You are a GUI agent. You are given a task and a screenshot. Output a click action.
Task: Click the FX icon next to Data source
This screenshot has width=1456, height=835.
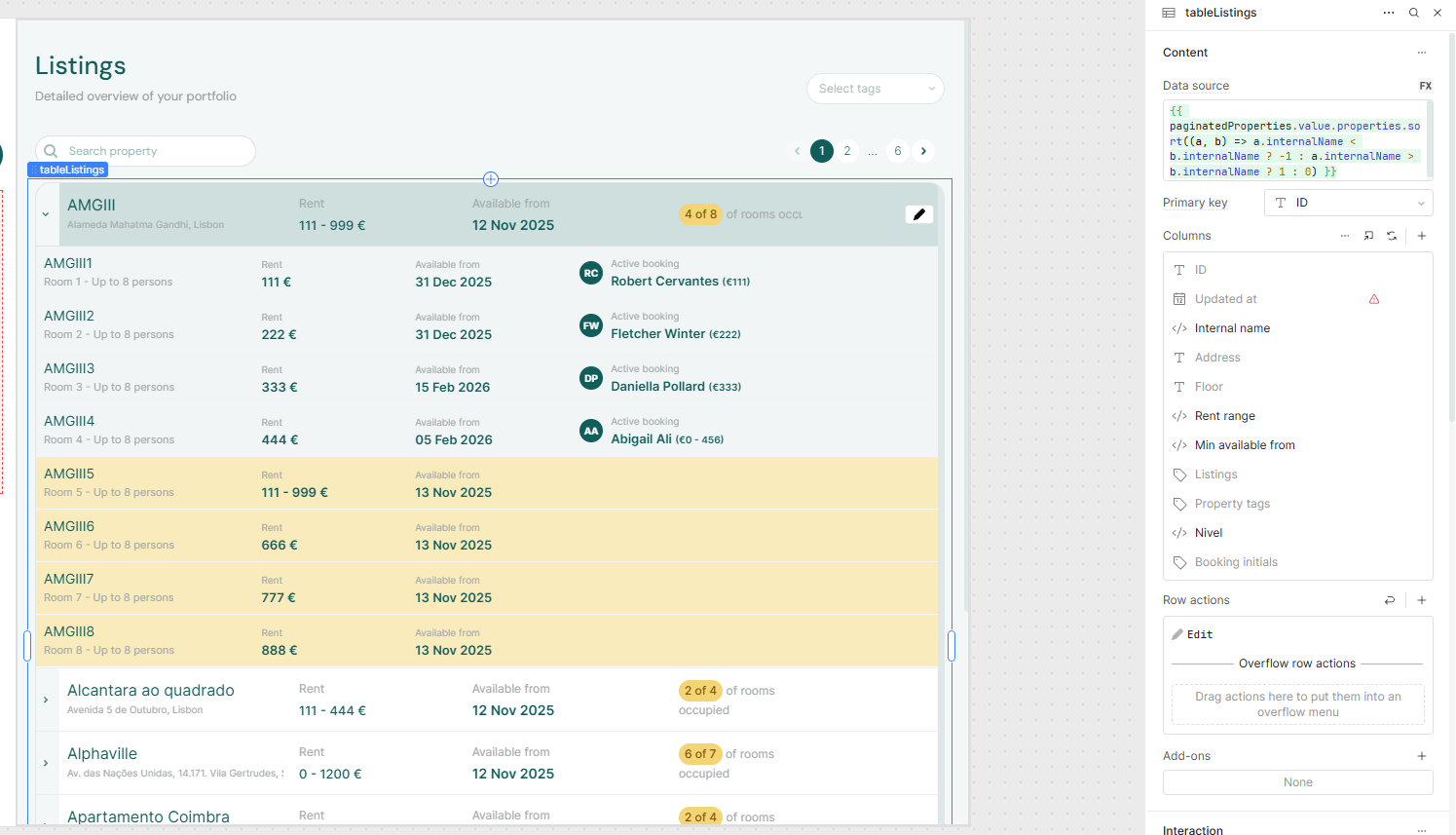pos(1425,86)
